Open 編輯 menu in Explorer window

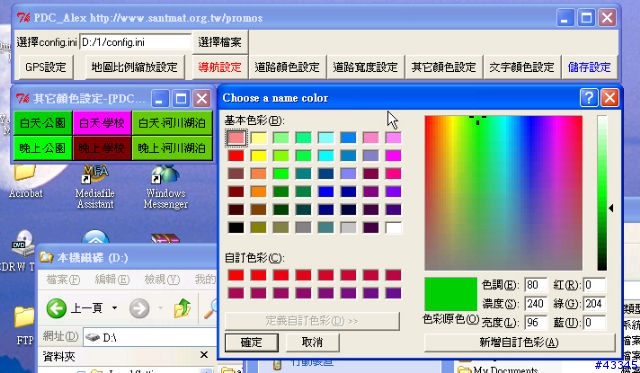coord(112,280)
